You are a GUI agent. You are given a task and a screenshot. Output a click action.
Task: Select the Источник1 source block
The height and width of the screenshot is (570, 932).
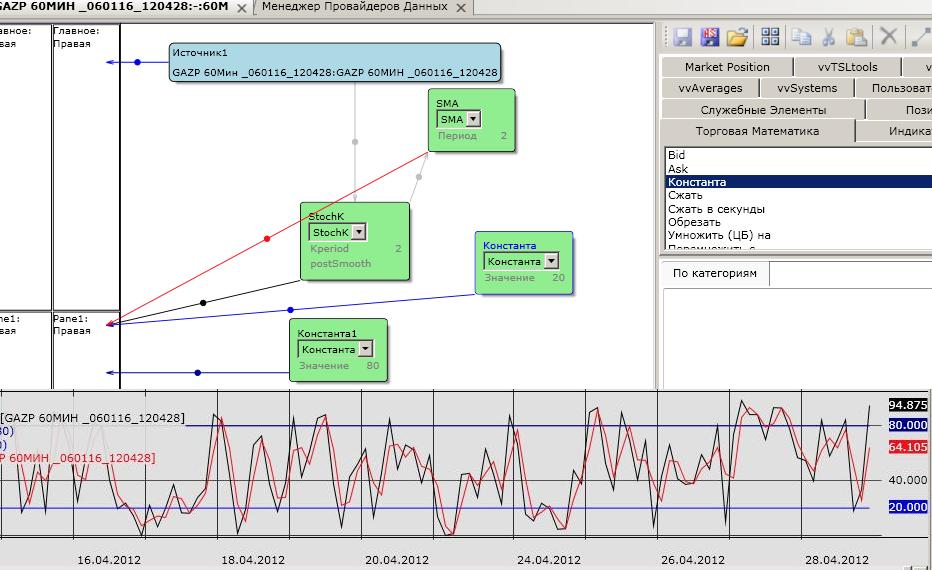[x=335, y=62]
